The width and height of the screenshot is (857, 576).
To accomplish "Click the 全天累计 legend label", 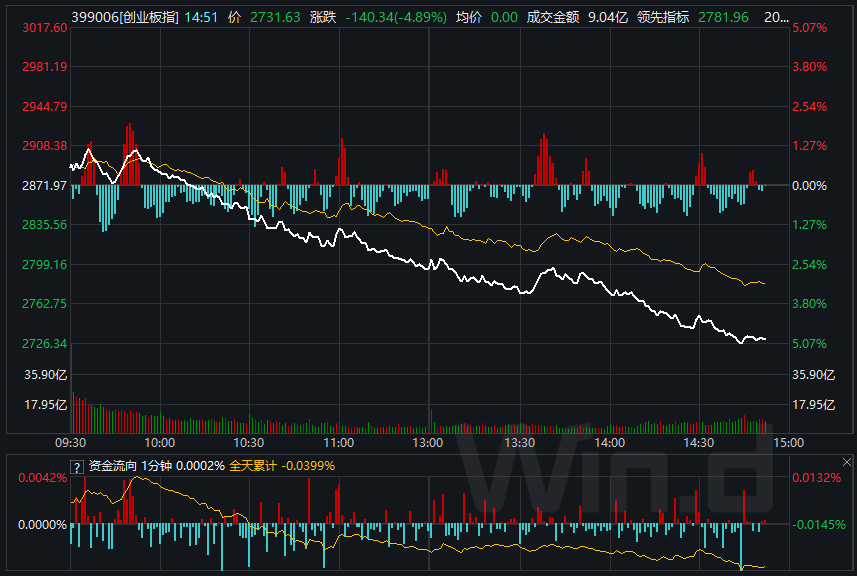I will [x=250, y=465].
